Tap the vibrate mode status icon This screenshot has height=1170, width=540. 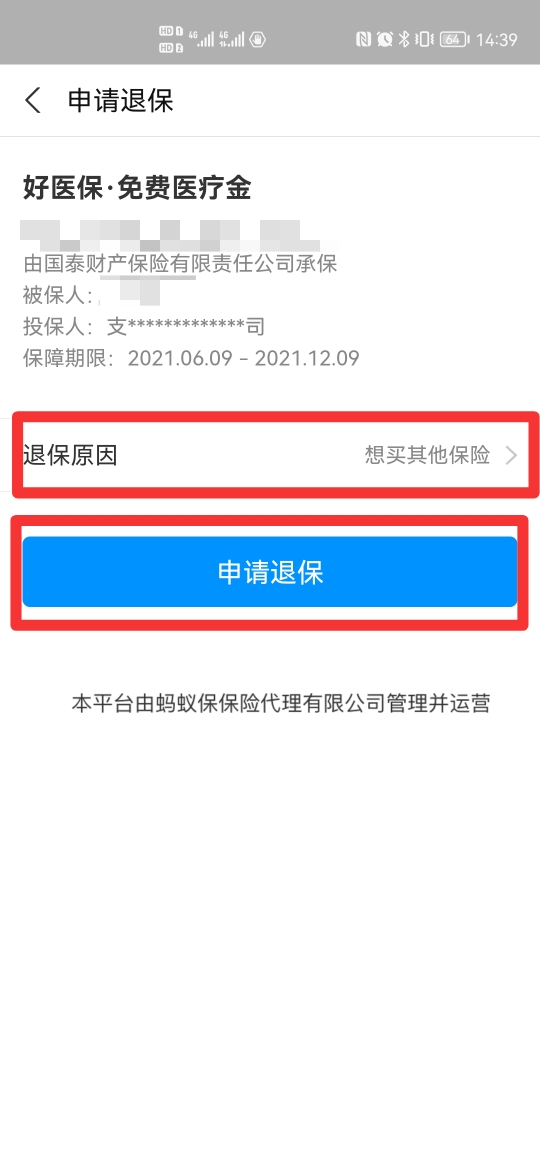[424, 39]
